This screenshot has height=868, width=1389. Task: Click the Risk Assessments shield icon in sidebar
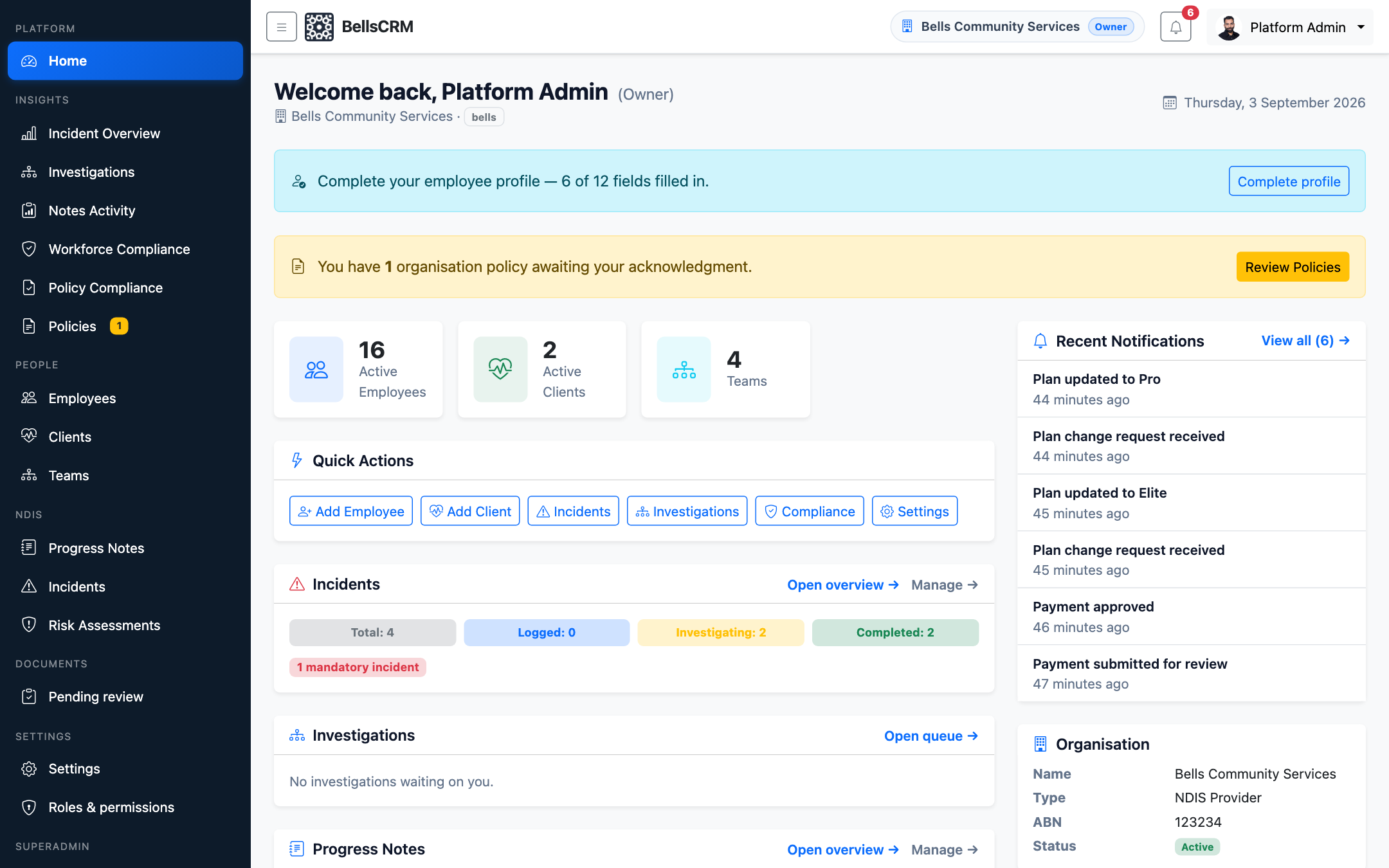coord(29,624)
